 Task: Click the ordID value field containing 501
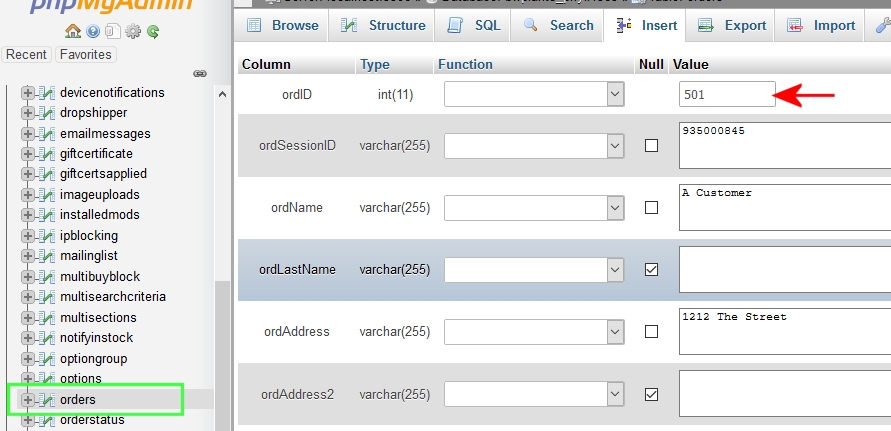pos(726,95)
